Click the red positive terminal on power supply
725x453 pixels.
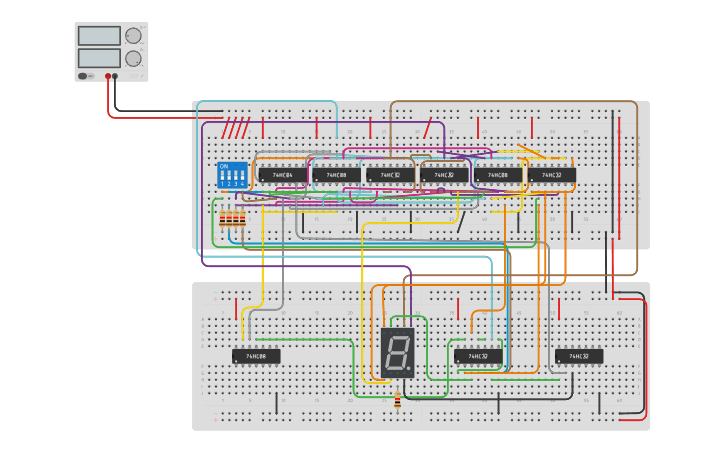tap(108, 76)
